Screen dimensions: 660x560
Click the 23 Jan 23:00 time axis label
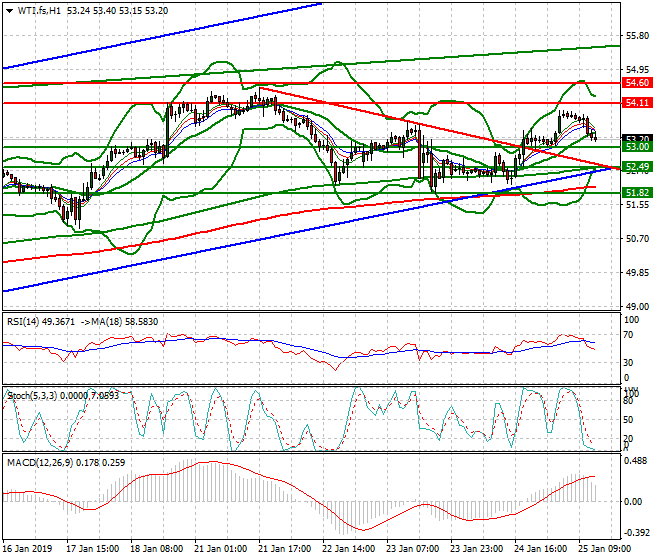476,549
